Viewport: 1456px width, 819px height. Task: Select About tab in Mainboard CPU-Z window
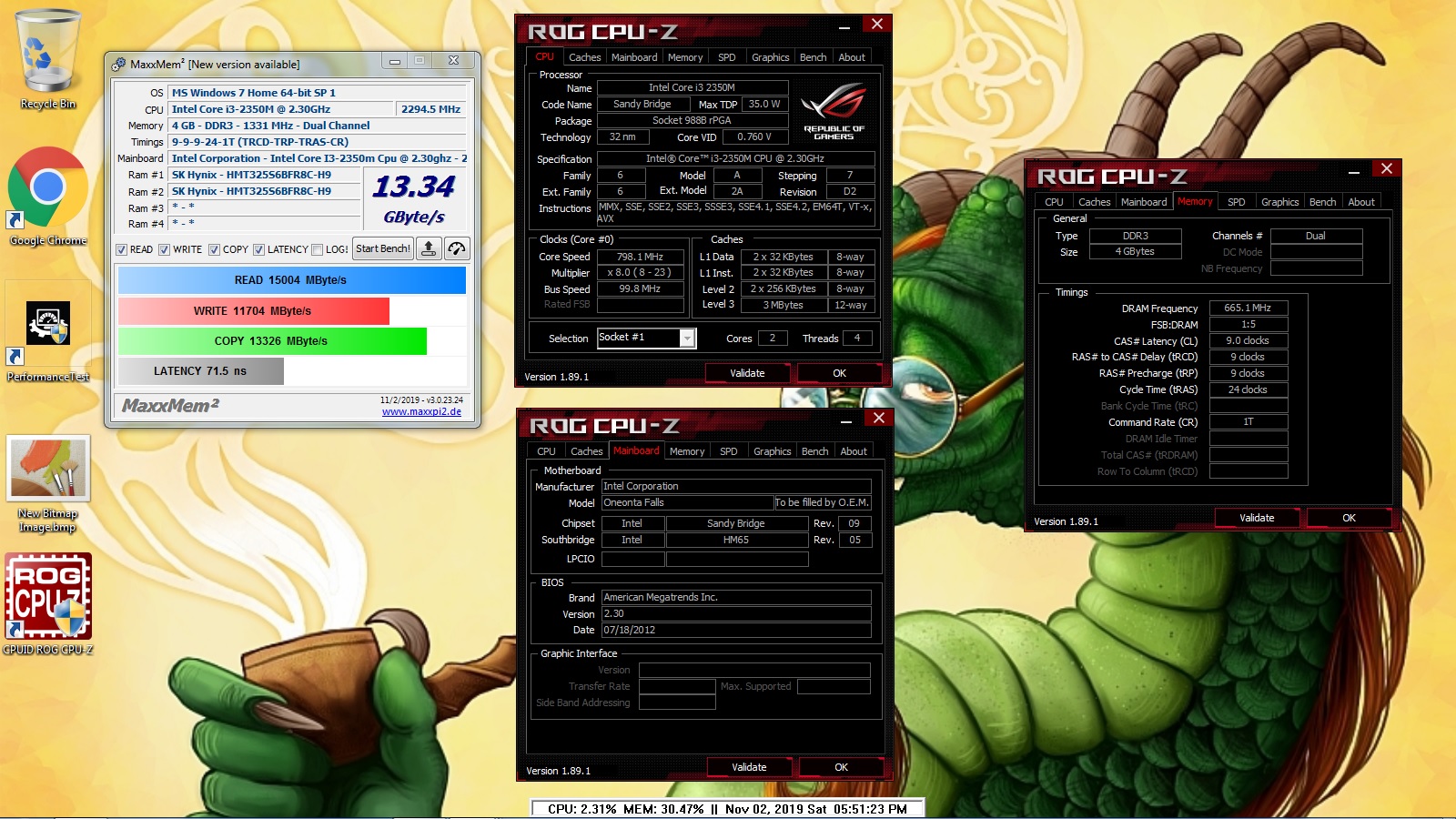(x=854, y=451)
